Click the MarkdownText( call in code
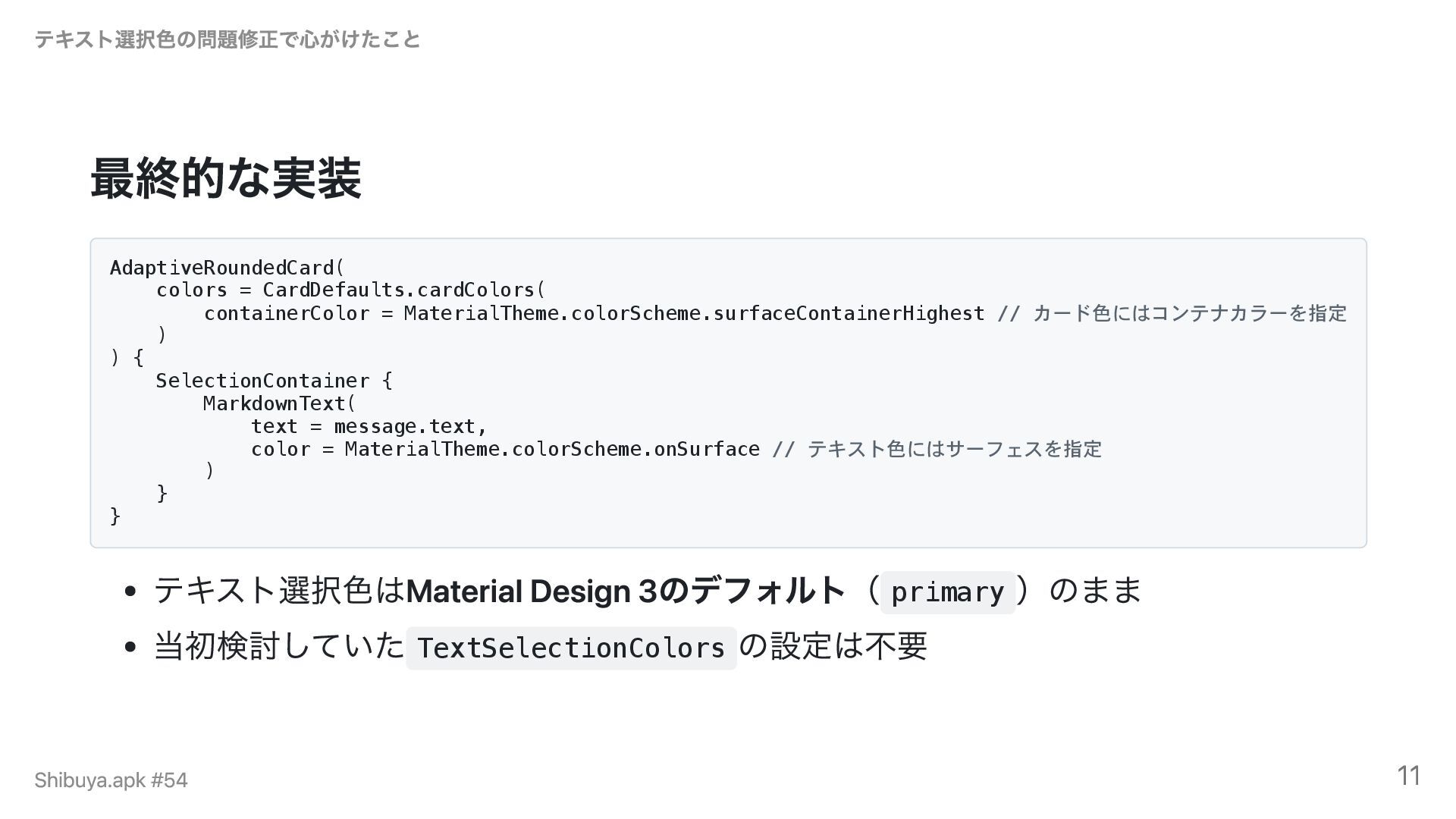Viewport: 1456px width, 819px height. 279,403
